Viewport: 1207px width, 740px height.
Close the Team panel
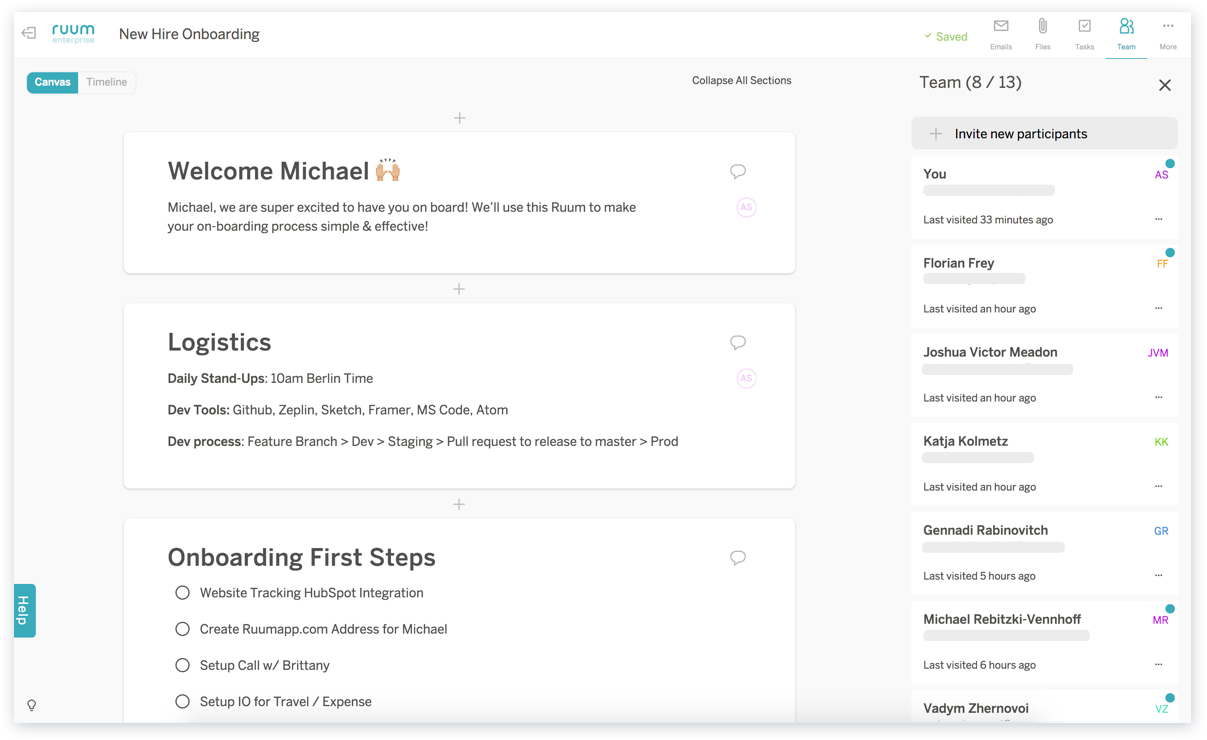pyautogui.click(x=1165, y=85)
